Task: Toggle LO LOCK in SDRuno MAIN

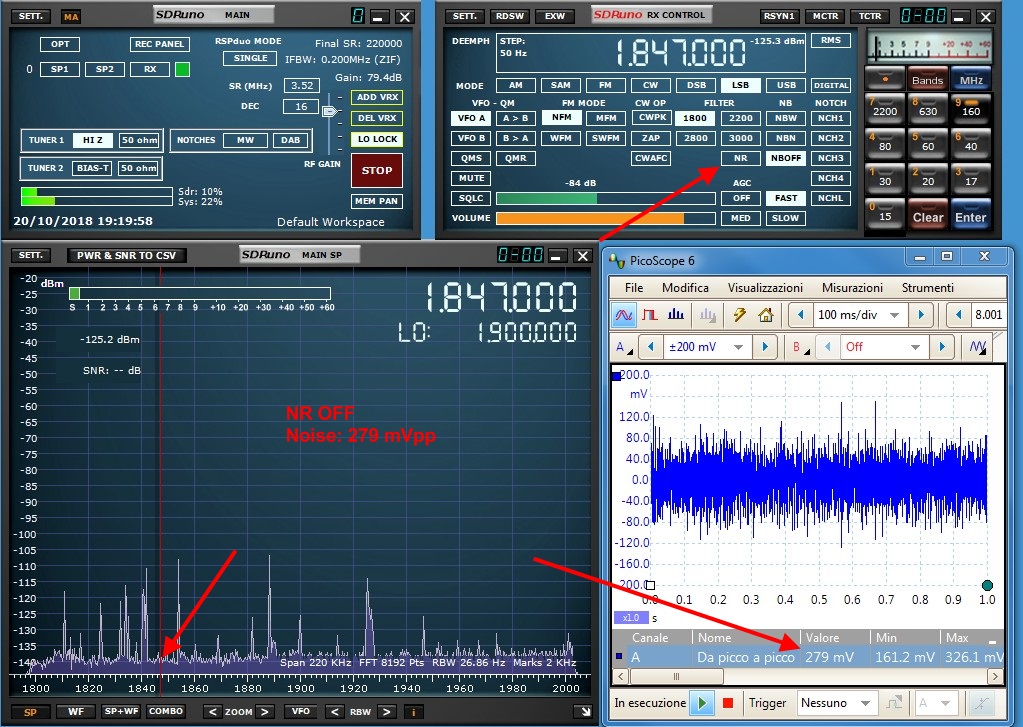Action: [377, 139]
